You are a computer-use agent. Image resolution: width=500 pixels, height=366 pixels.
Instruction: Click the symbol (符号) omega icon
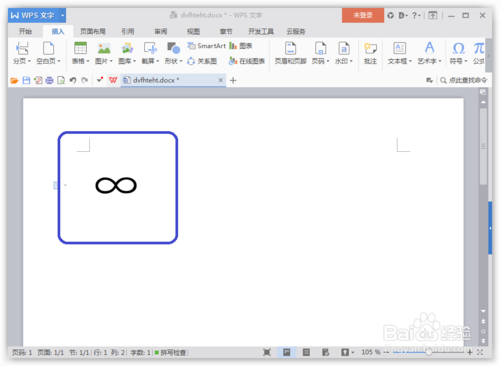pos(458,48)
